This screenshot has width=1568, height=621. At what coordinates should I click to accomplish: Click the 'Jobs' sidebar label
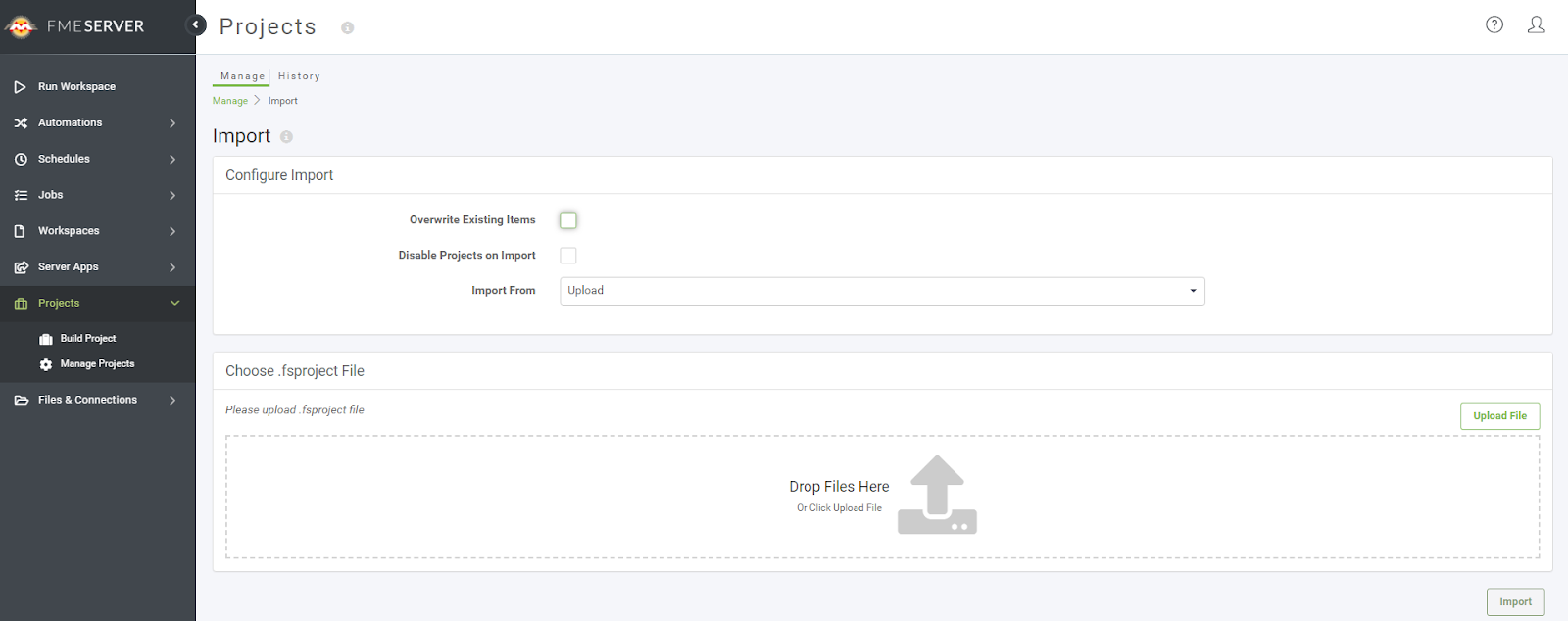pyautogui.click(x=50, y=195)
